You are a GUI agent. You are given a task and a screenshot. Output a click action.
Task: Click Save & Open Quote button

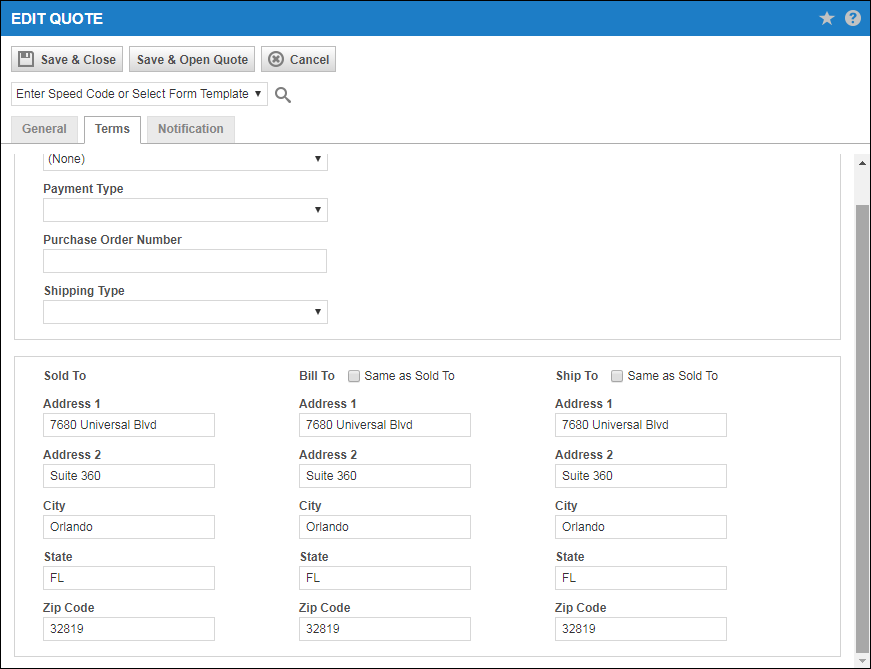point(192,60)
